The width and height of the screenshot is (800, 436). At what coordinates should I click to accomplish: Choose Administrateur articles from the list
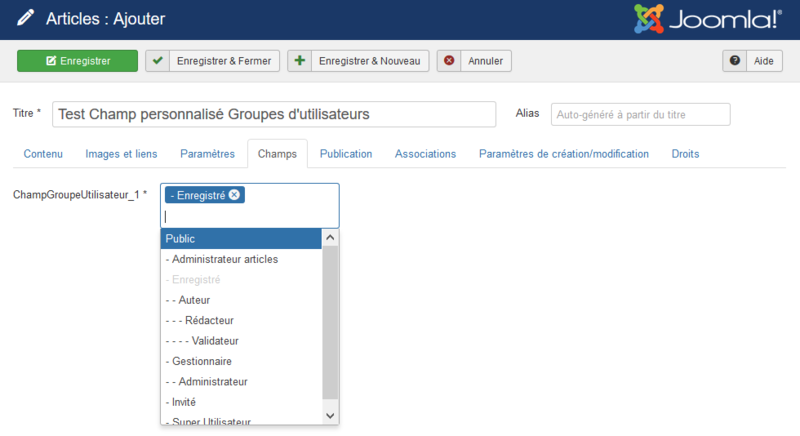click(241, 259)
